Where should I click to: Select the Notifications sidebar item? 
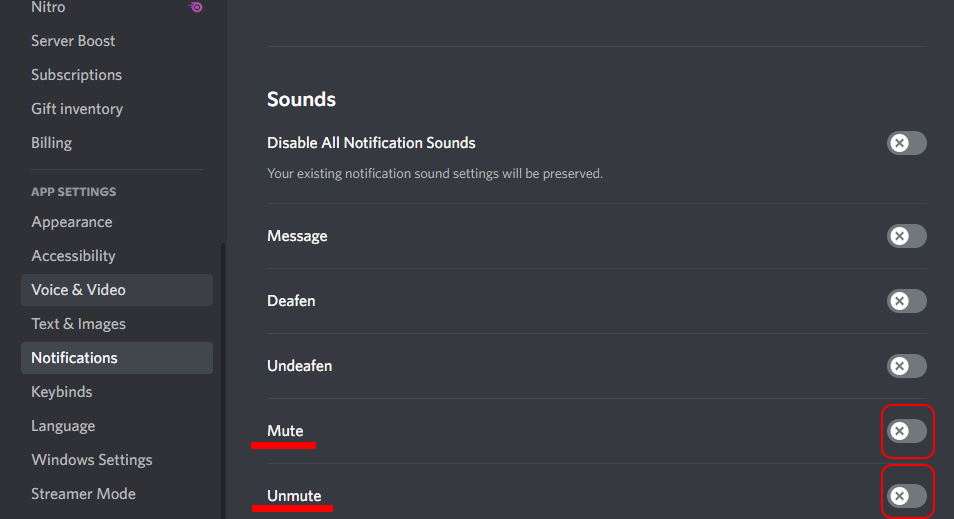tap(74, 358)
